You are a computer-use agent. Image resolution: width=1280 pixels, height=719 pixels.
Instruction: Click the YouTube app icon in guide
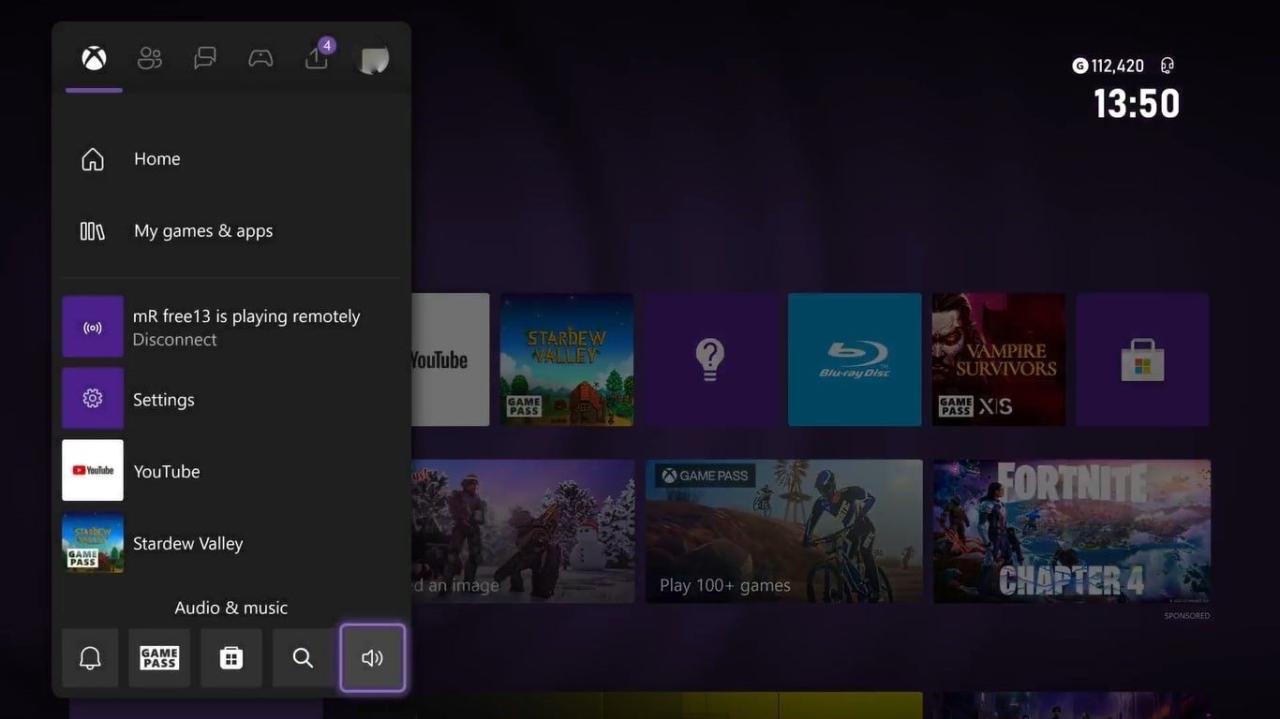coord(93,471)
